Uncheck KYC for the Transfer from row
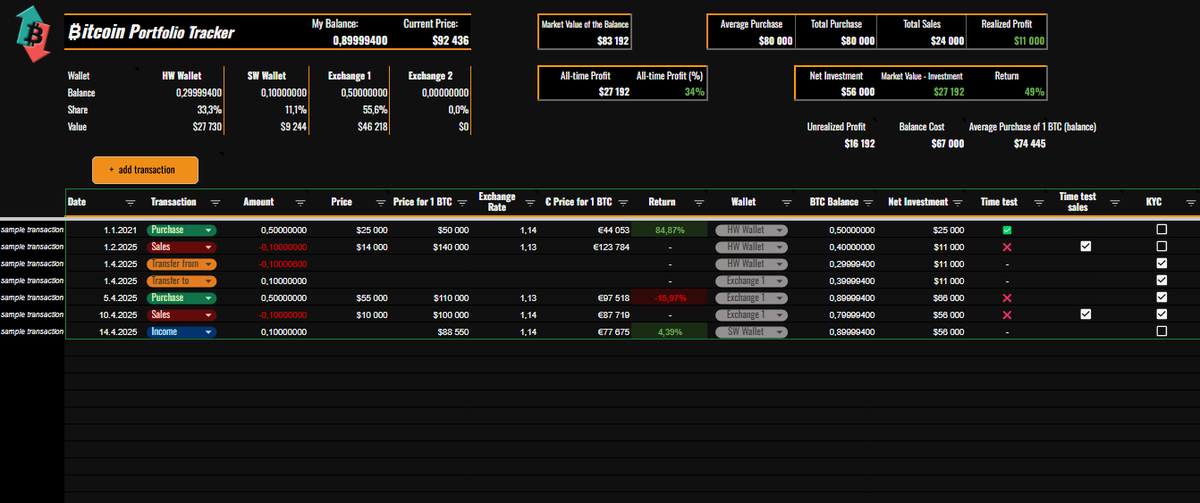 coord(1161,264)
